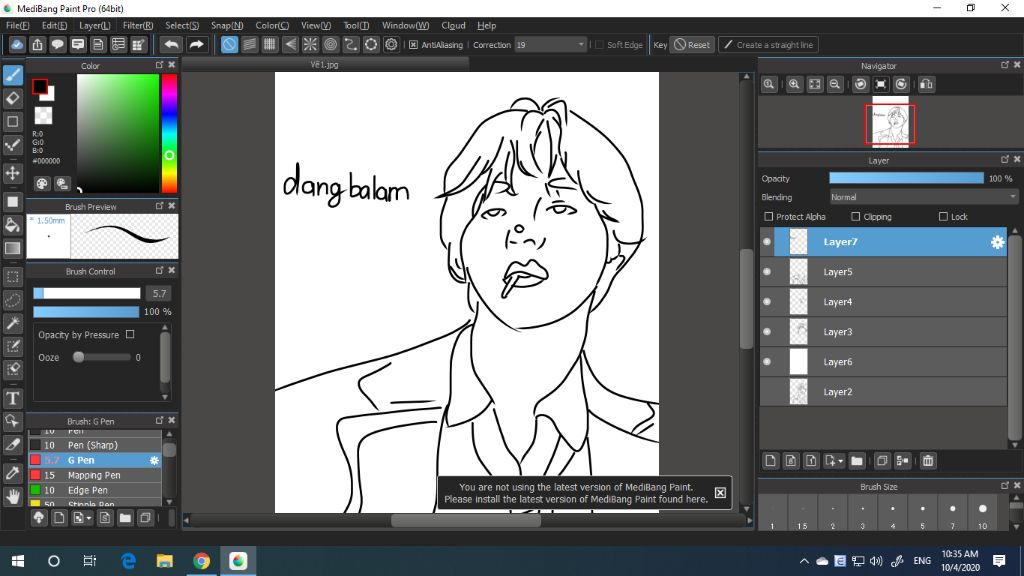Open the Filter menu
This screenshot has width=1024, height=576.
click(138, 25)
